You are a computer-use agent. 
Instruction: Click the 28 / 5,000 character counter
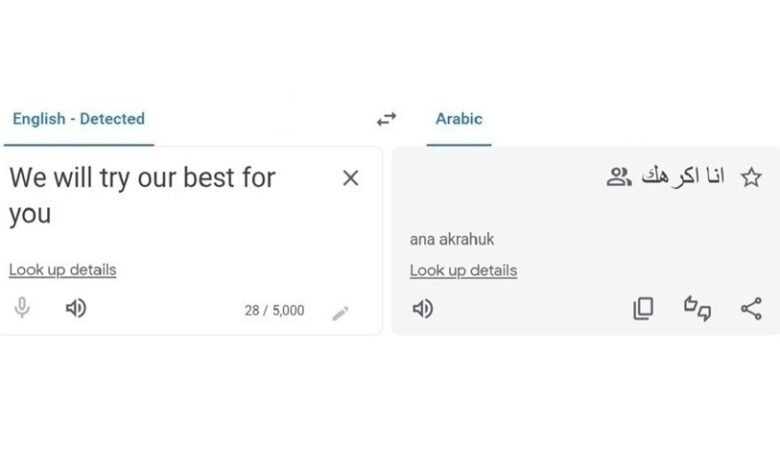point(274,310)
